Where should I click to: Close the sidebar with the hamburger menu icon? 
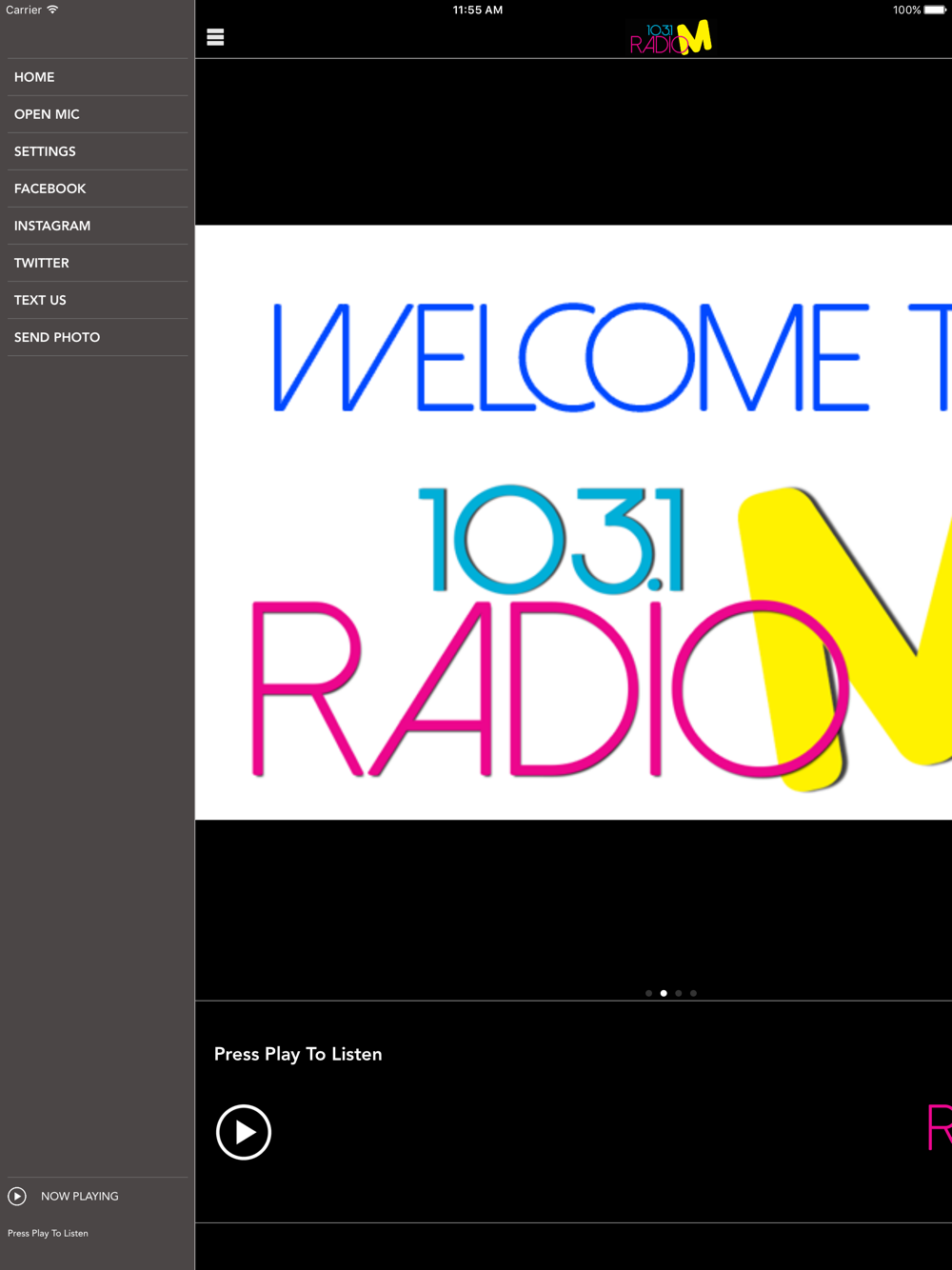(215, 37)
